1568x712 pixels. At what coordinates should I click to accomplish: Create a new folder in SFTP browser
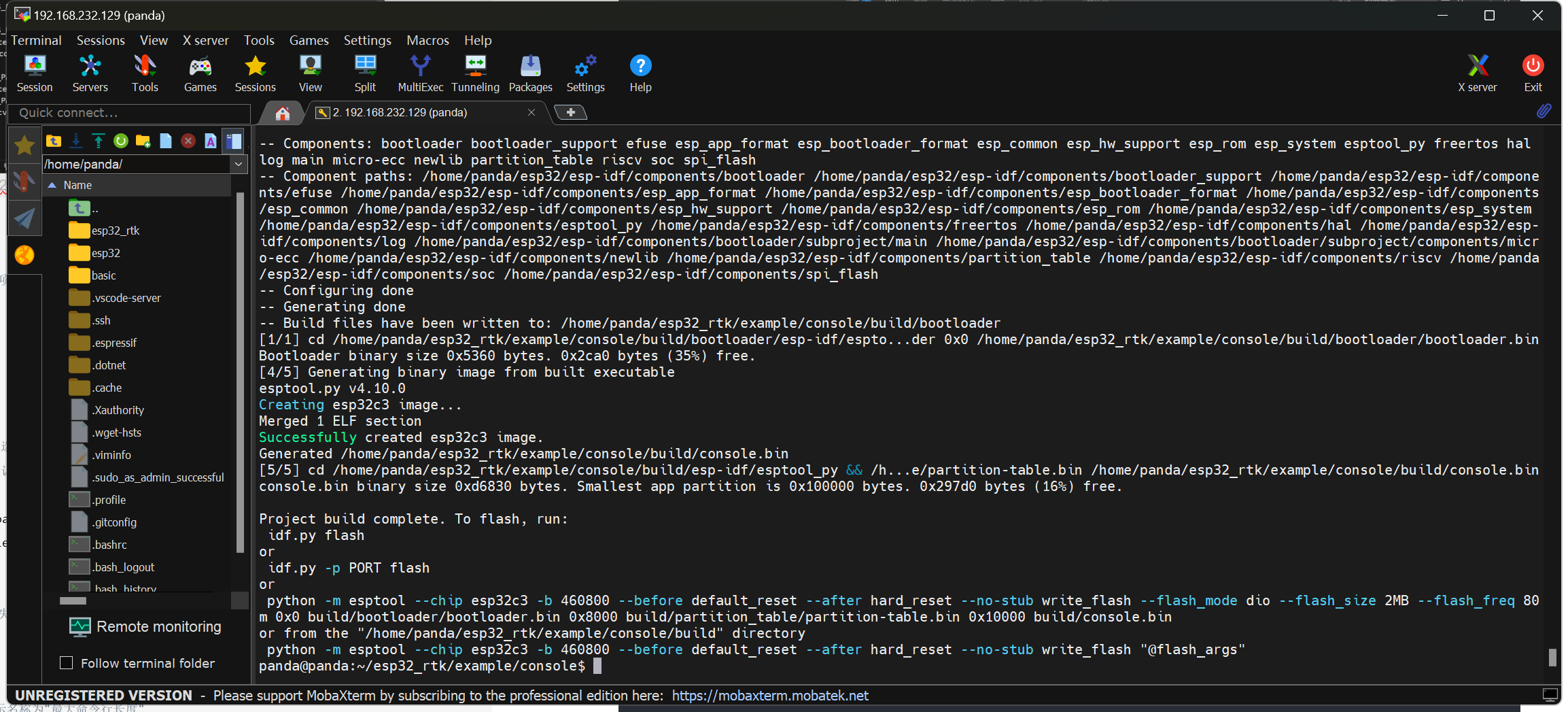(x=143, y=141)
